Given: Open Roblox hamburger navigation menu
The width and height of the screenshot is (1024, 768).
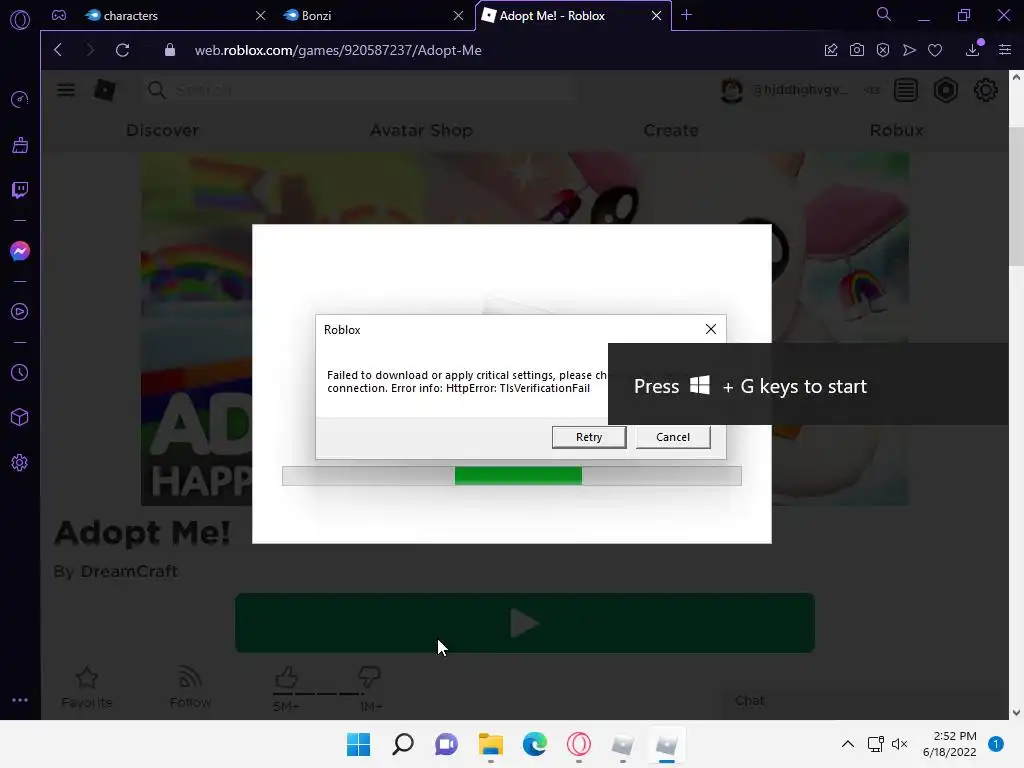Looking at the screenshot, I should tap(66, 89).
